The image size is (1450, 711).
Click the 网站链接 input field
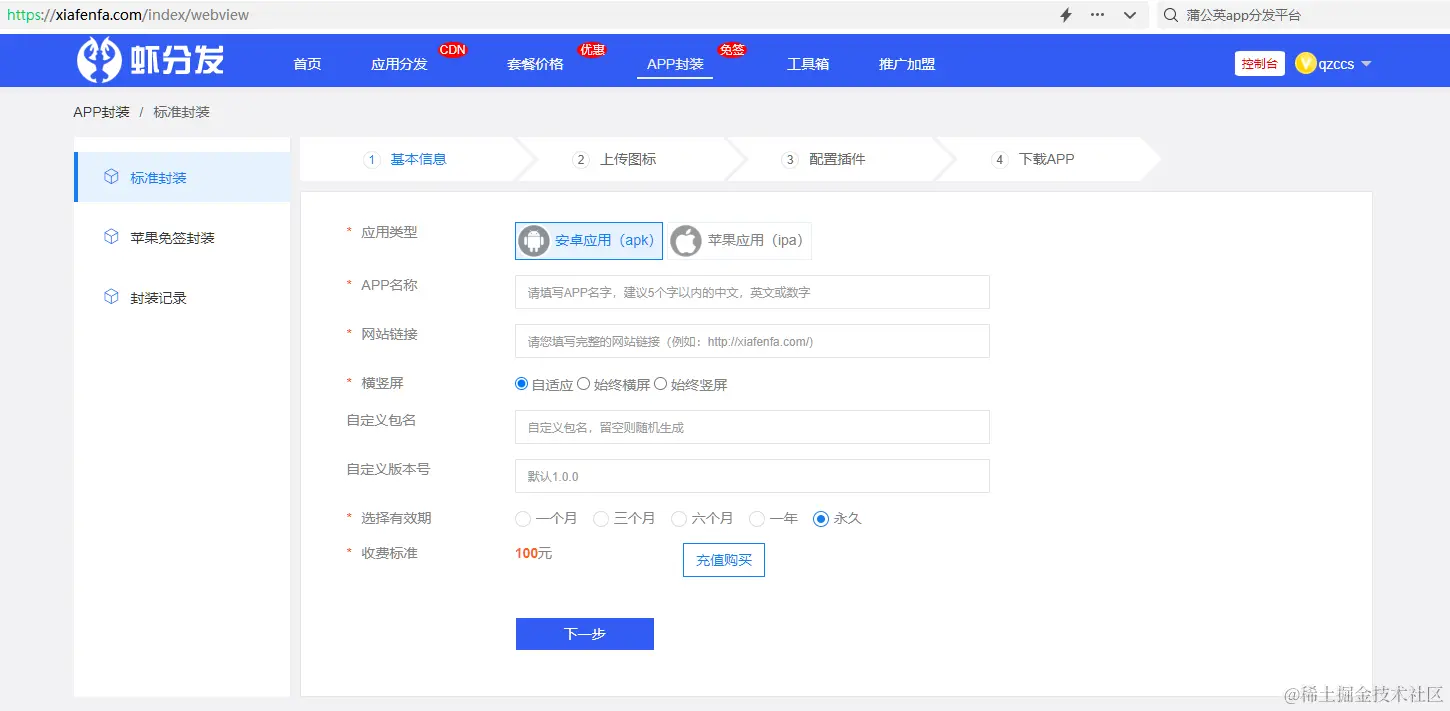tap(752, 341)
